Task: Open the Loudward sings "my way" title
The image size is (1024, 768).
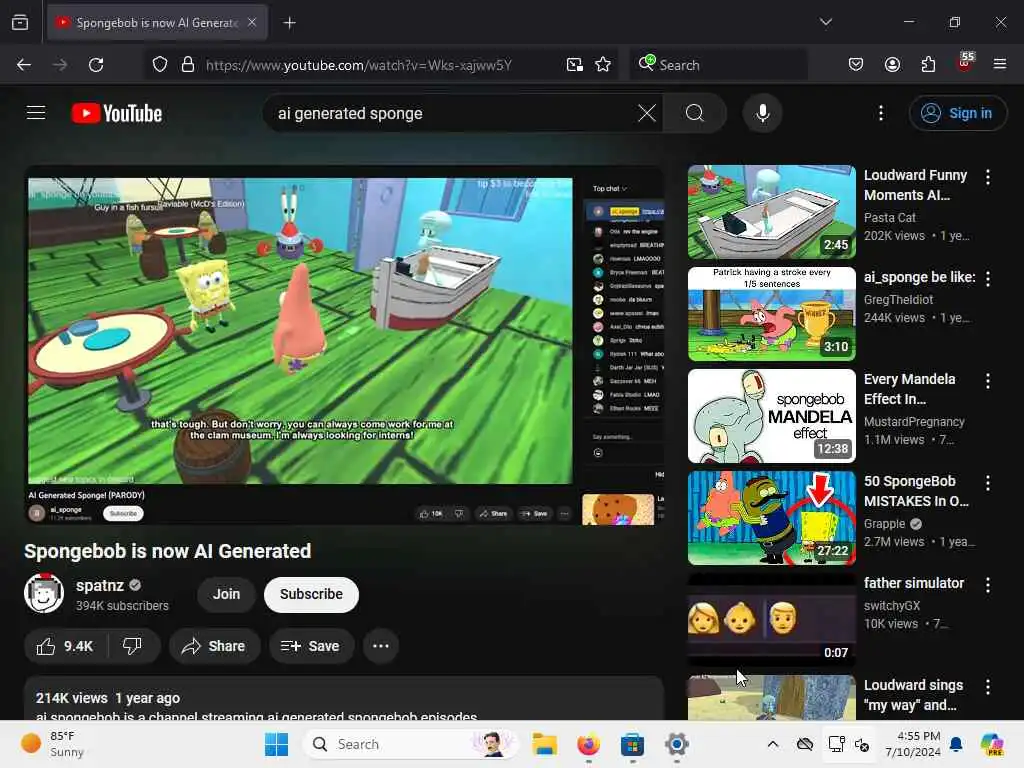Action: coord(913,695)
